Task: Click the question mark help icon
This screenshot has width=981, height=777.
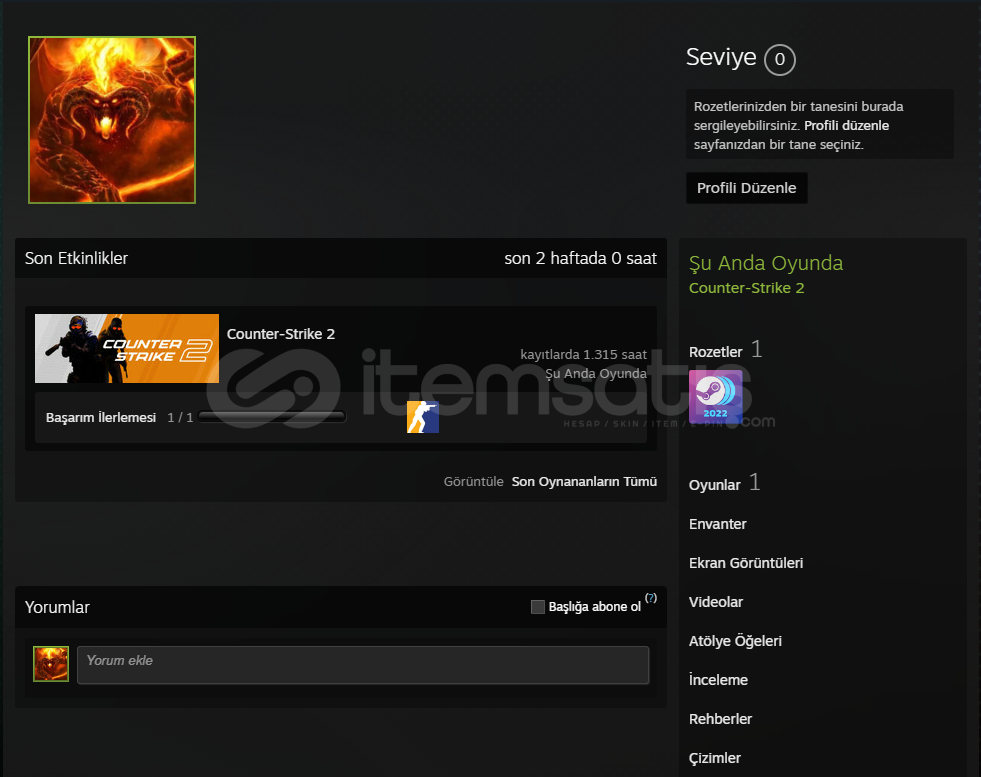Action: (651, 598)
